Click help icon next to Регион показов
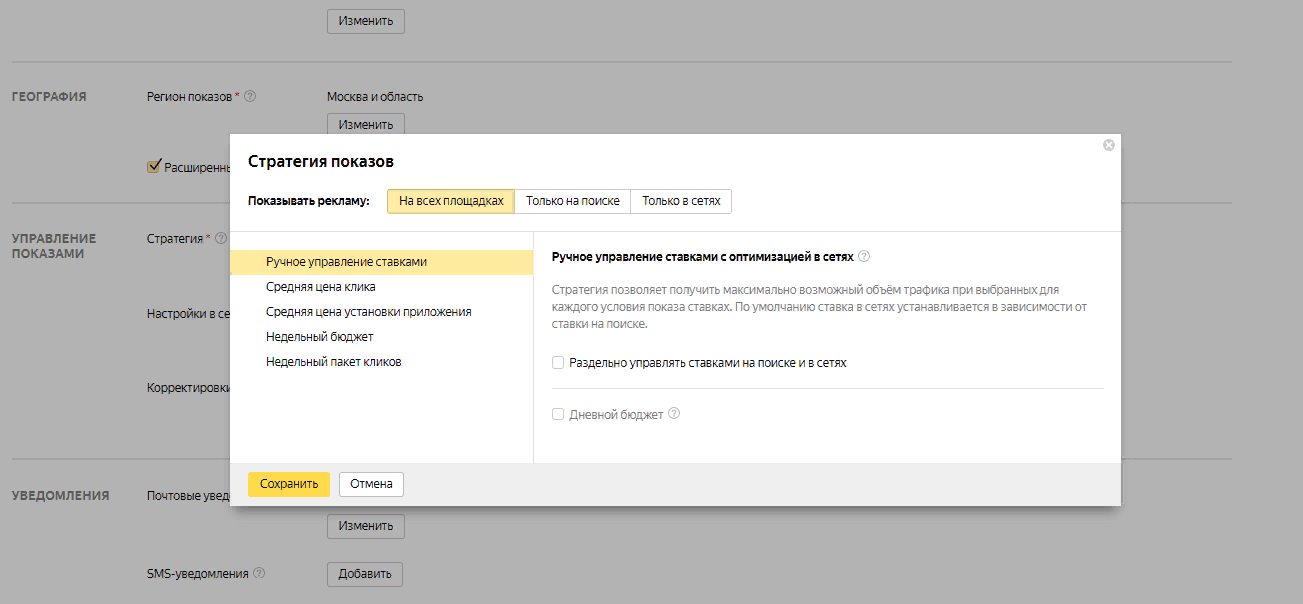This screenshot has width=1303, height=604. [x=250, y=97]
